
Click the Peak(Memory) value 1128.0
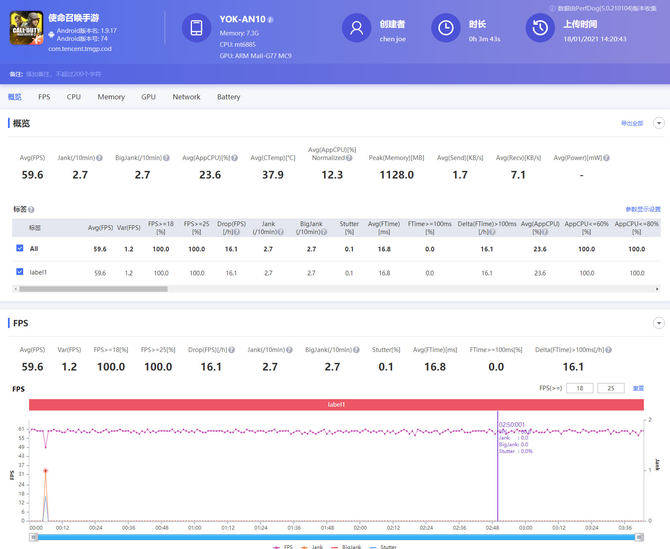click(397, 175)
